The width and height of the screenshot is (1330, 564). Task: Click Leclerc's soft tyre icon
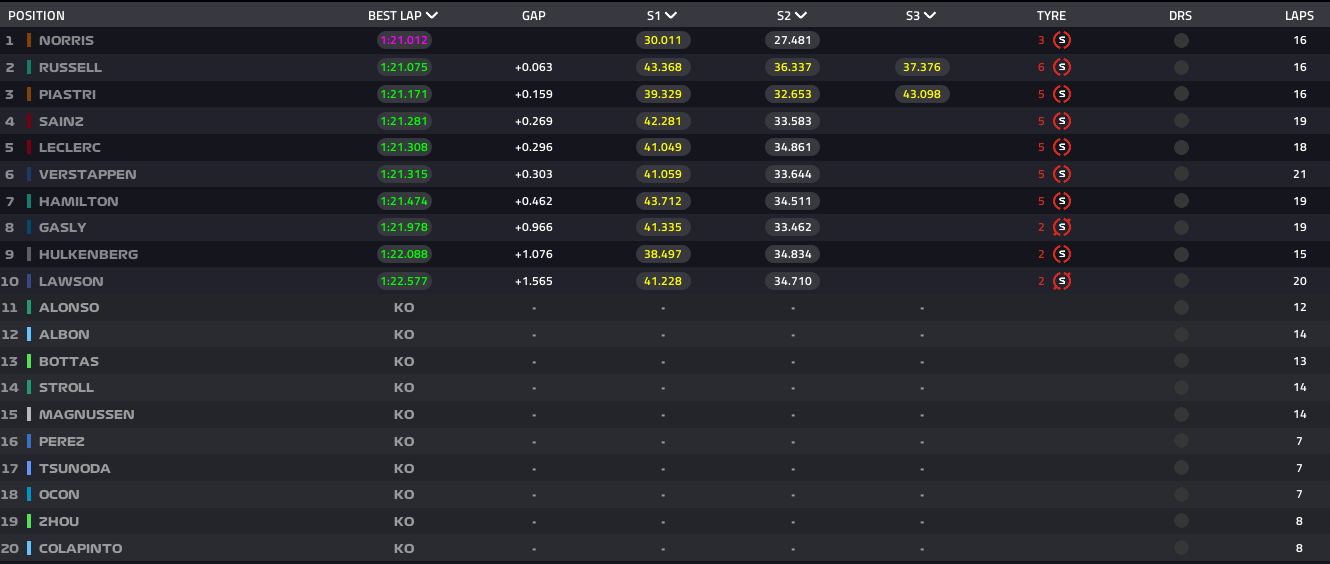tap(1062, 147)
